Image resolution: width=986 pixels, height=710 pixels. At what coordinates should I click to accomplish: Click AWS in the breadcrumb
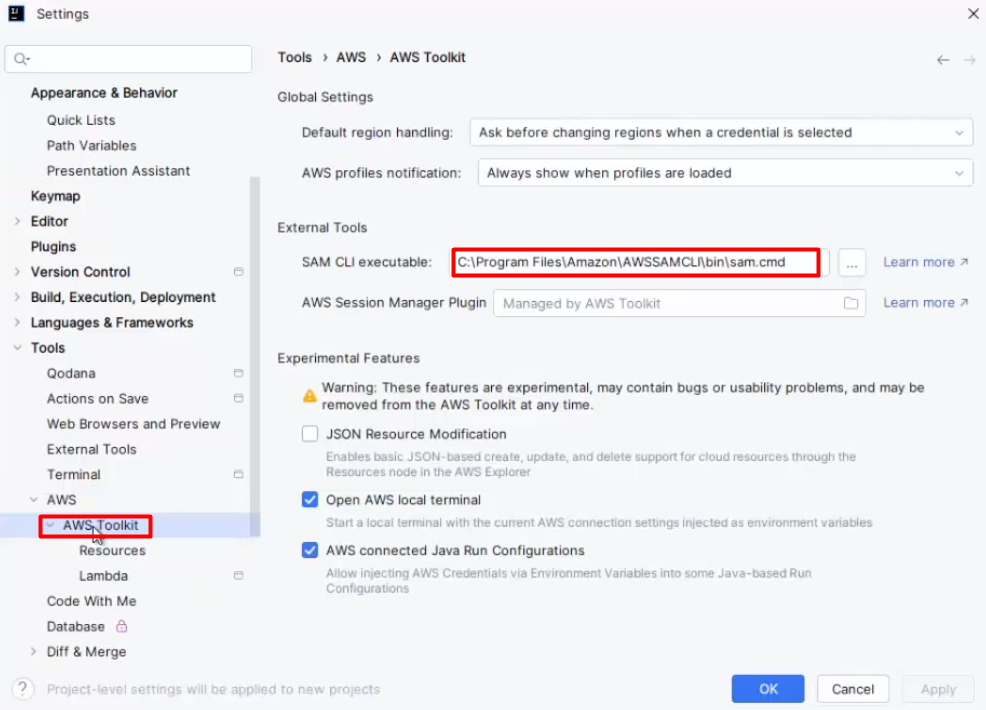(x=351, y=57)
